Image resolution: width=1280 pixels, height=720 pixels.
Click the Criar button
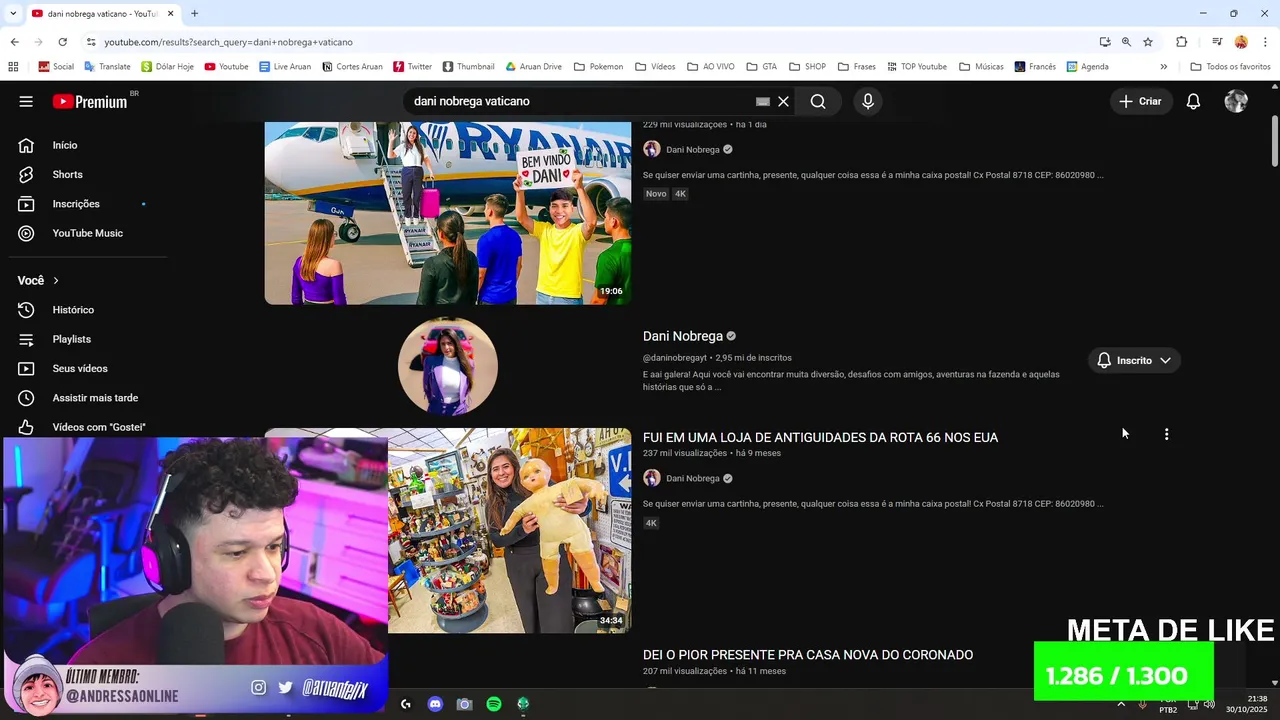(x=1141, y=101)
